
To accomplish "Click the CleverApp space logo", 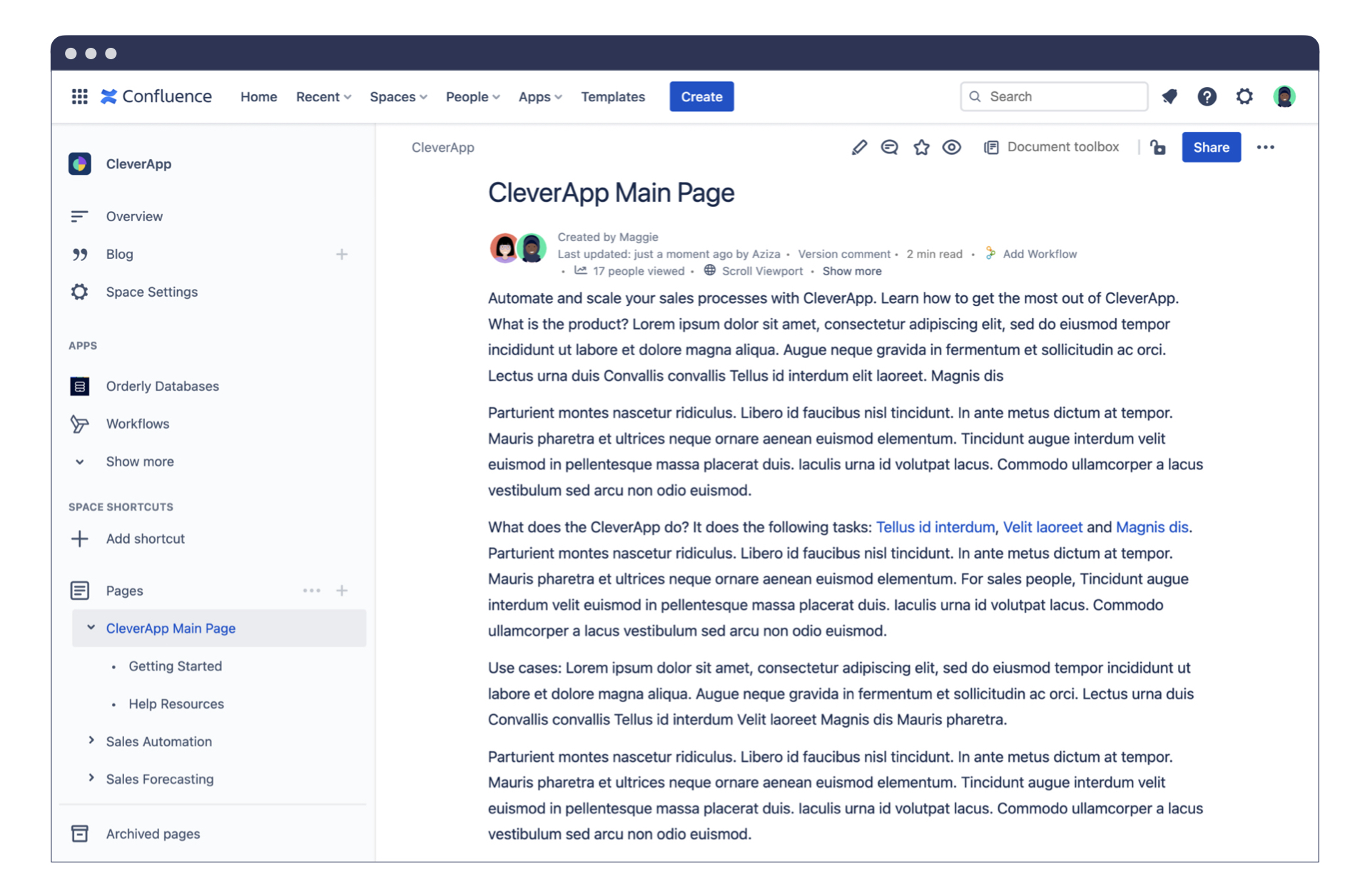I will click(80, 163).
